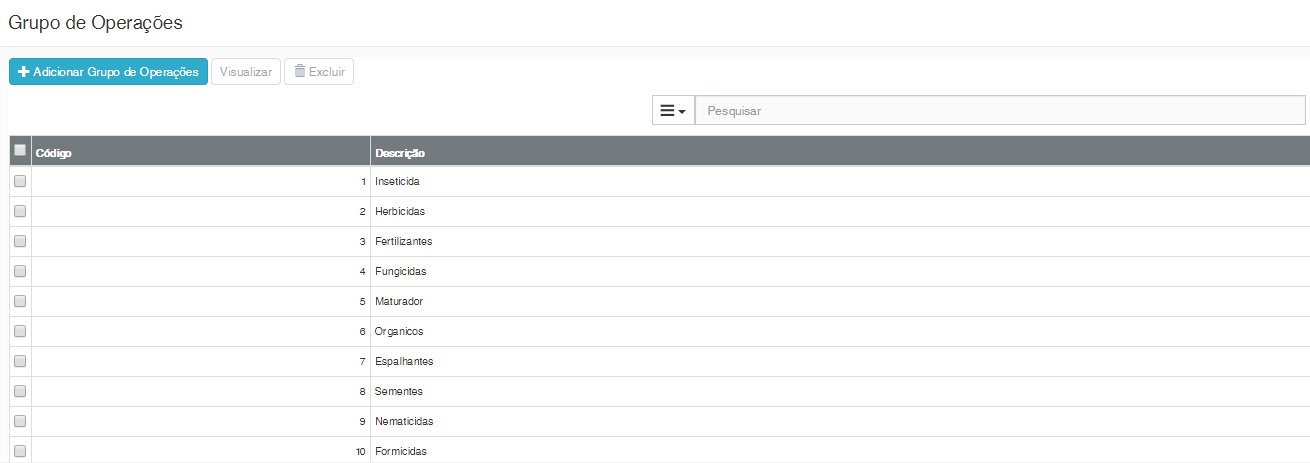Screen dimensions: 1310x463
Task: Click the Sementes description cell
Action: [398, 392]
